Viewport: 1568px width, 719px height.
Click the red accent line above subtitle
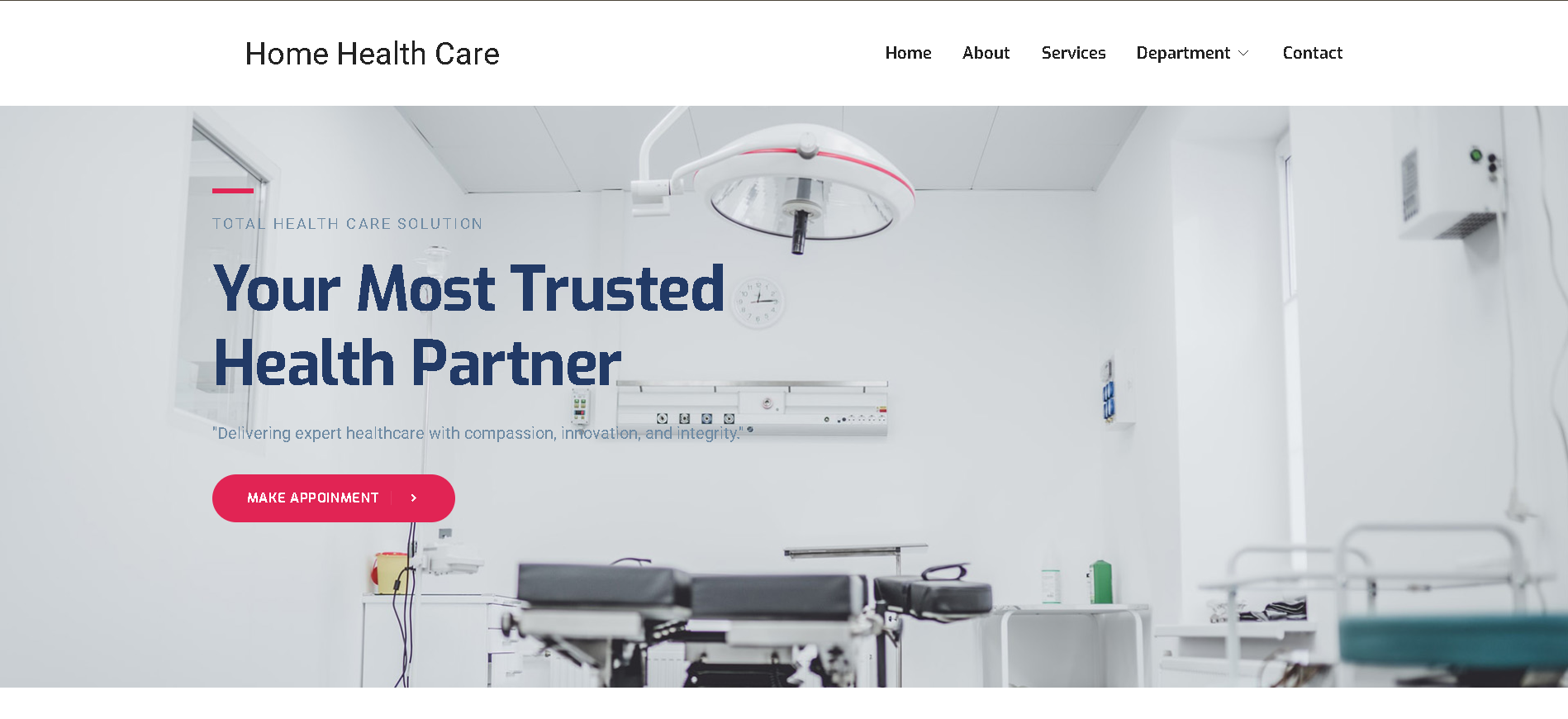coord(233,191)
